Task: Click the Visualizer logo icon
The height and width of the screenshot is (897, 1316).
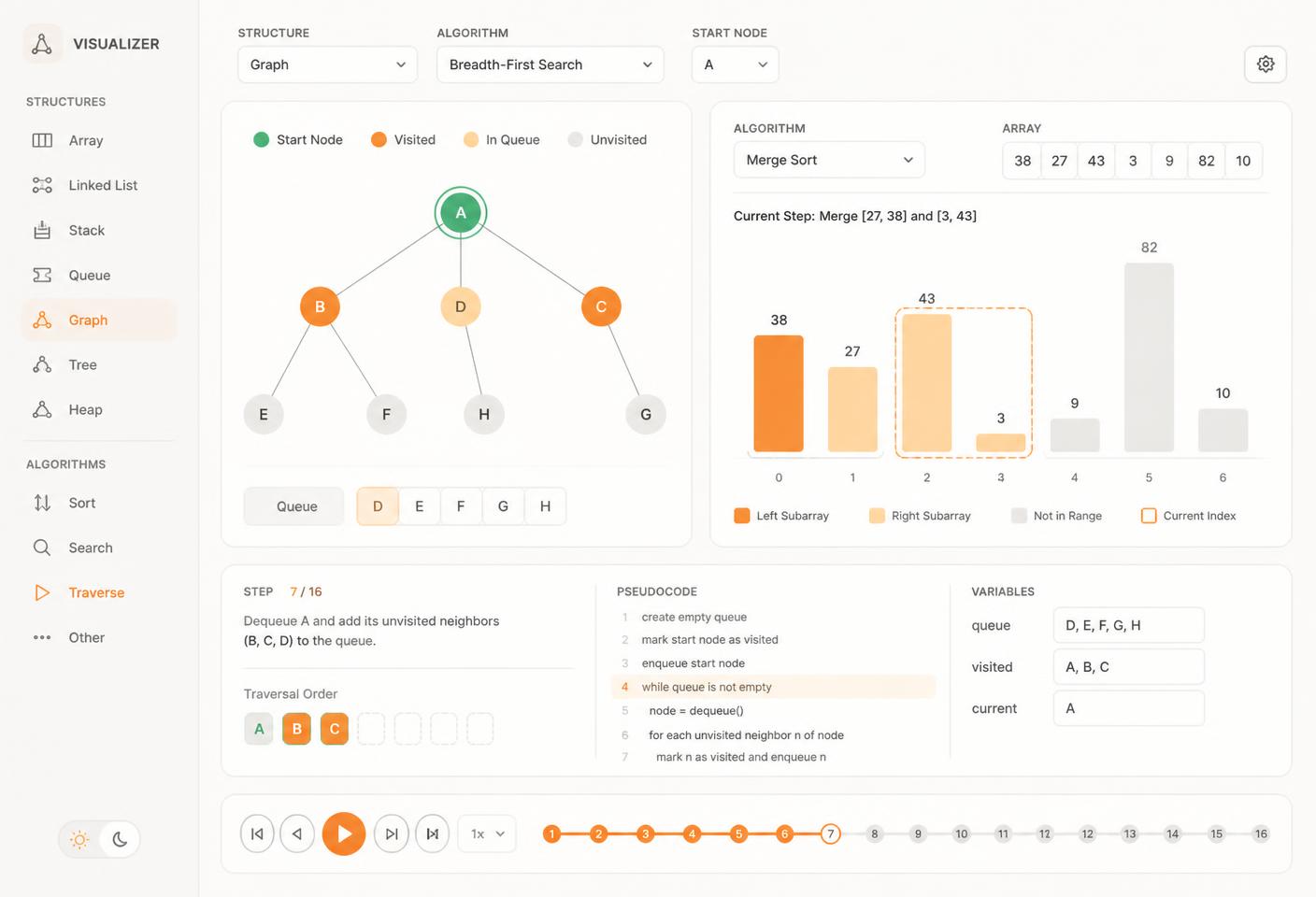Action: point(42,44)
